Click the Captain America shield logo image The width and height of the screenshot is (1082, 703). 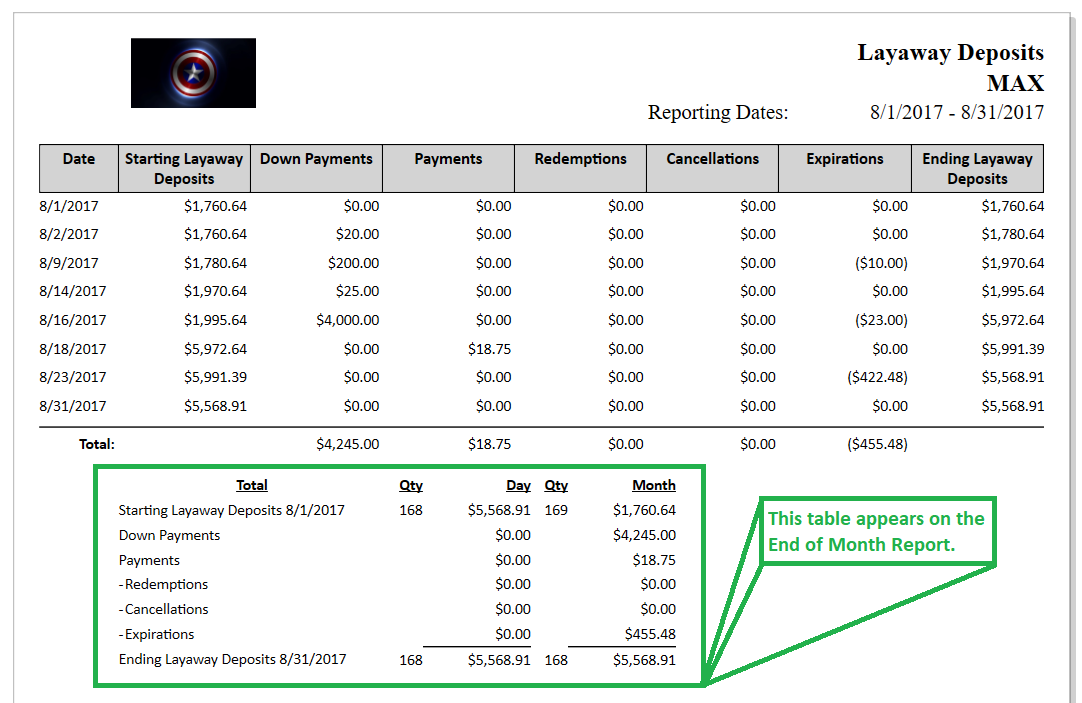pos(193,72)
